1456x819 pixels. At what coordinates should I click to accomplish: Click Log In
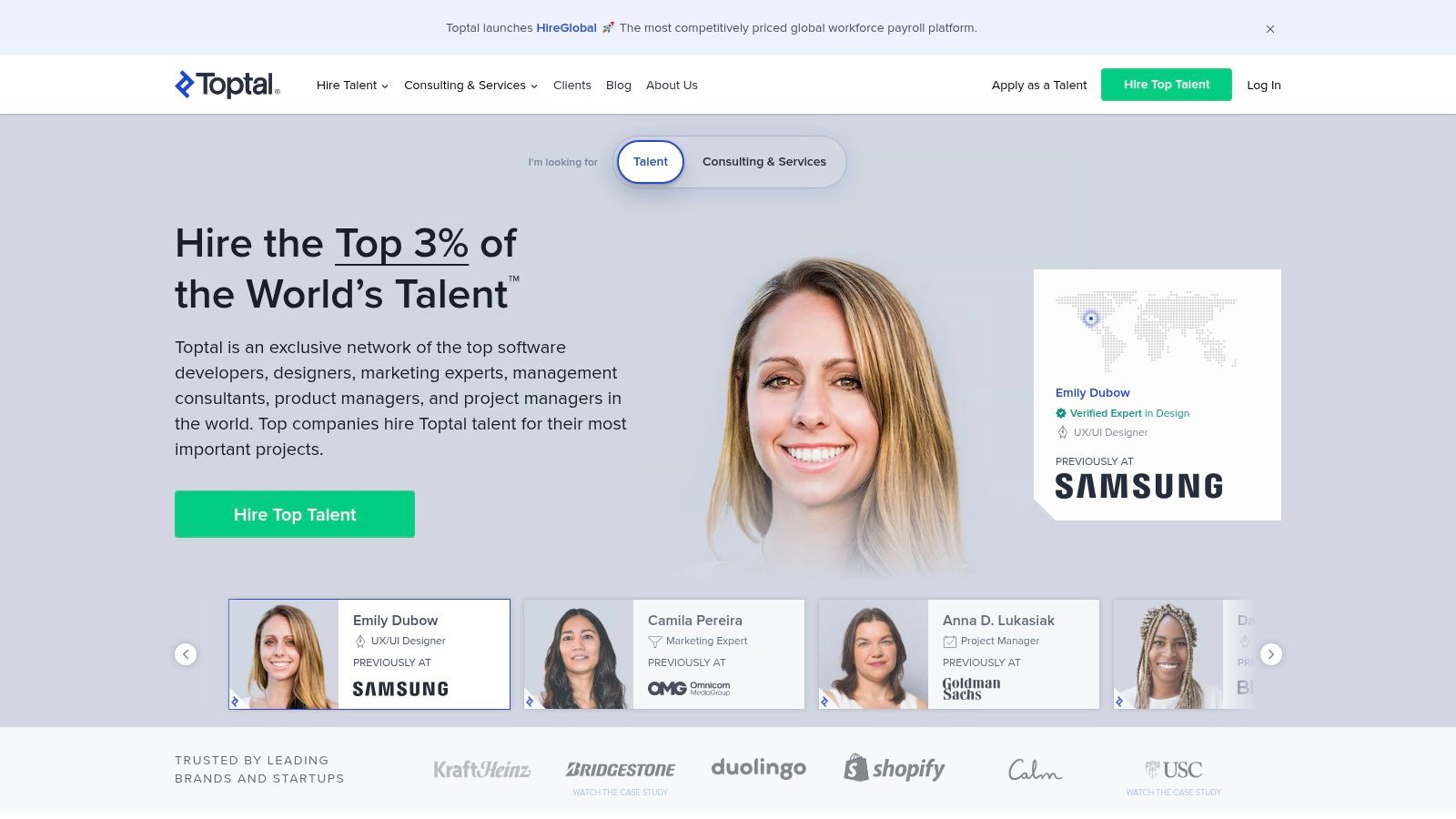[x=1264, y=86]
